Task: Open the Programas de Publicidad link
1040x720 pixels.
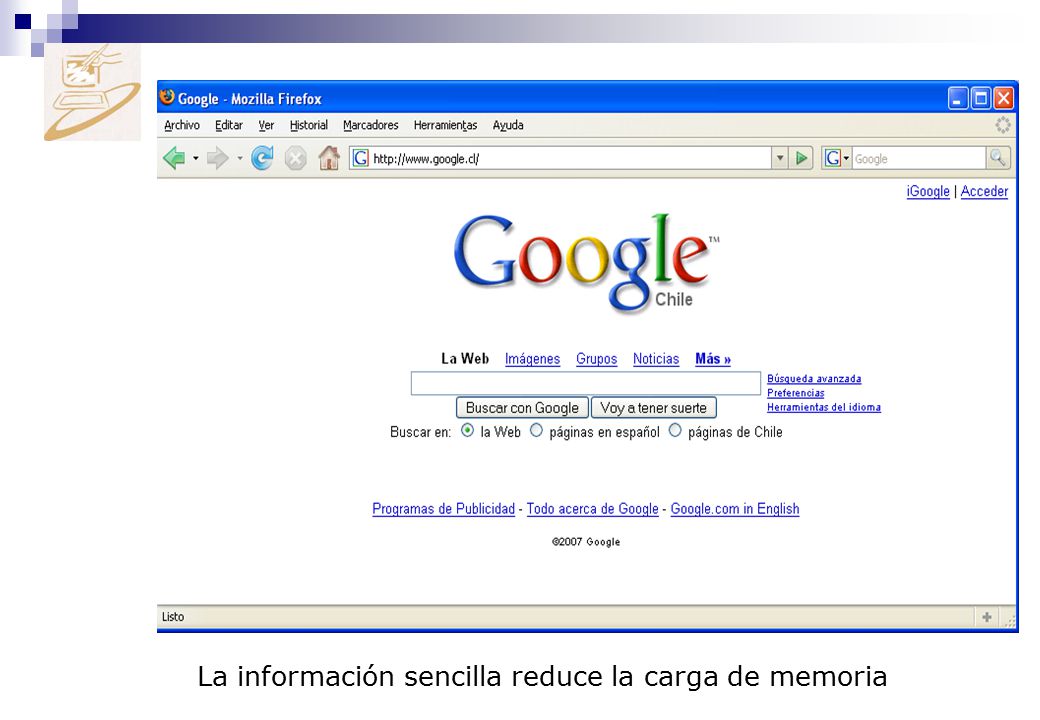Action: (x=443, y=509)
